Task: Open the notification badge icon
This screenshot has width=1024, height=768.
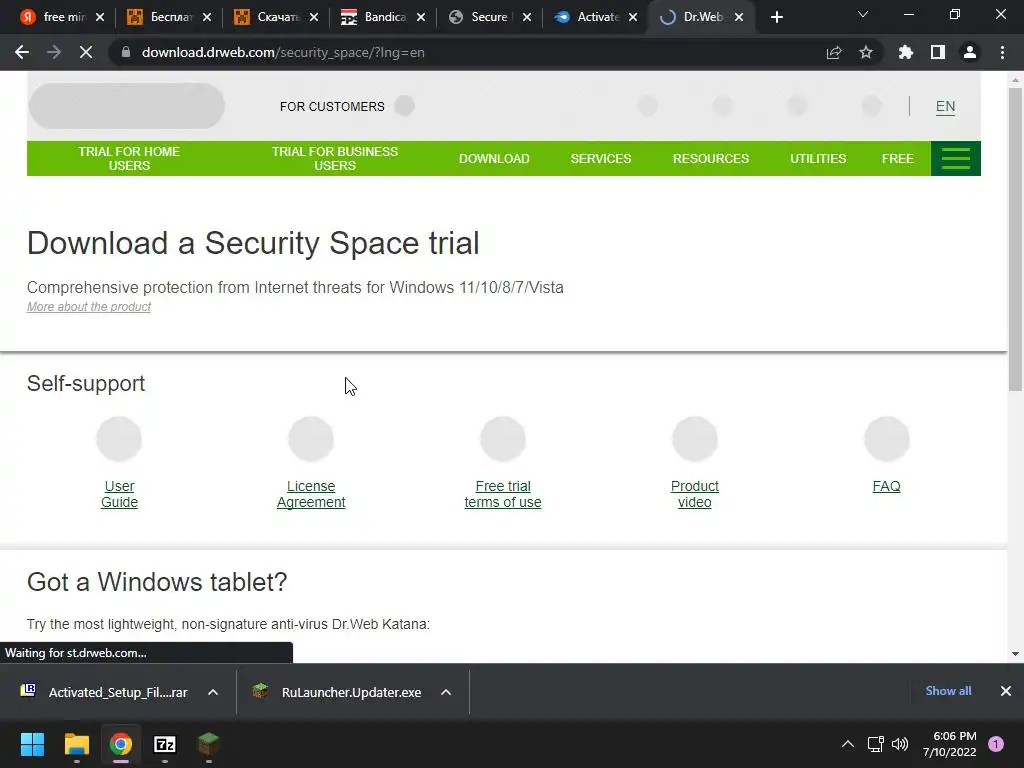Action: tap(996, 744)
